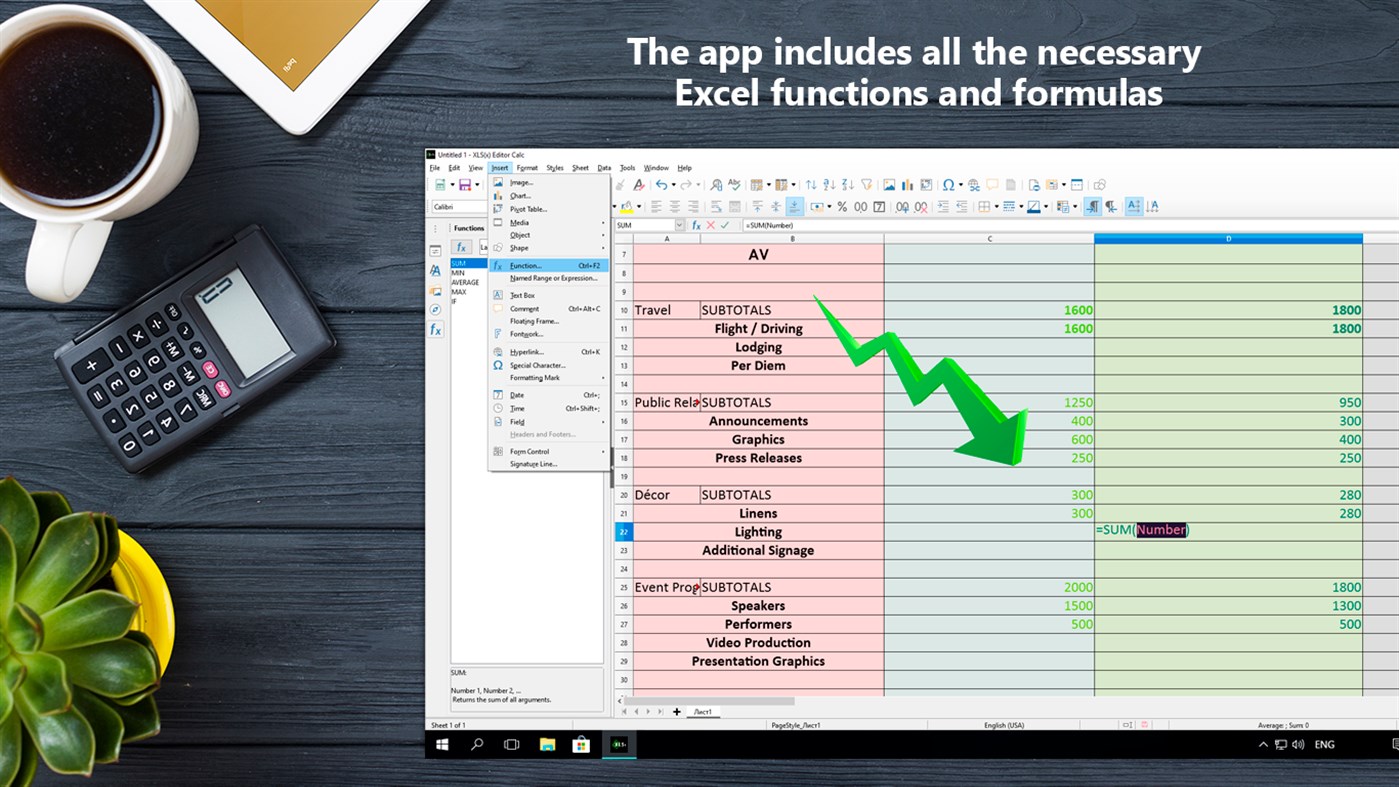Open the Data menu
Viewport: 1399px width, 787px height.
coord(604,167)
